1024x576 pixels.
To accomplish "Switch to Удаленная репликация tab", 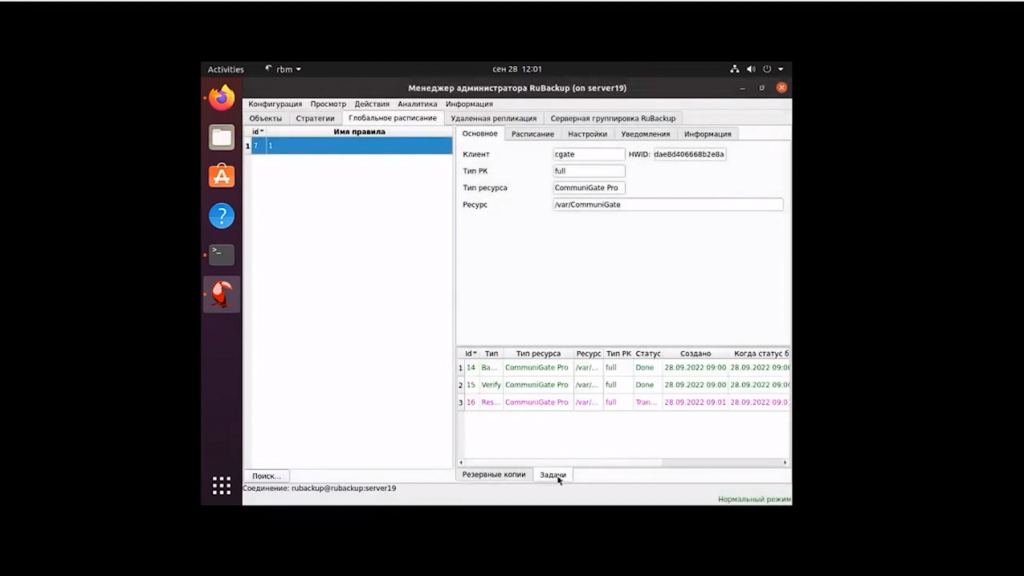I will coord(494,118).
